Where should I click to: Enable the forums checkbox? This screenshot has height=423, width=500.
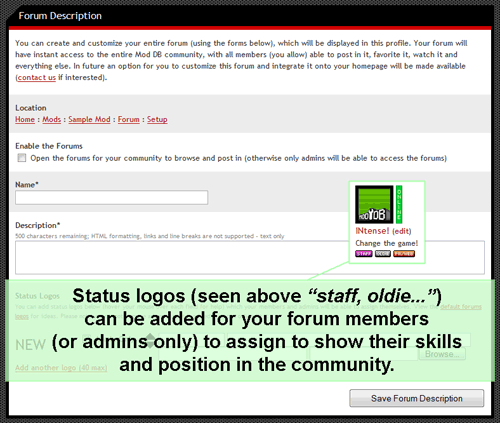coord(22,158)
